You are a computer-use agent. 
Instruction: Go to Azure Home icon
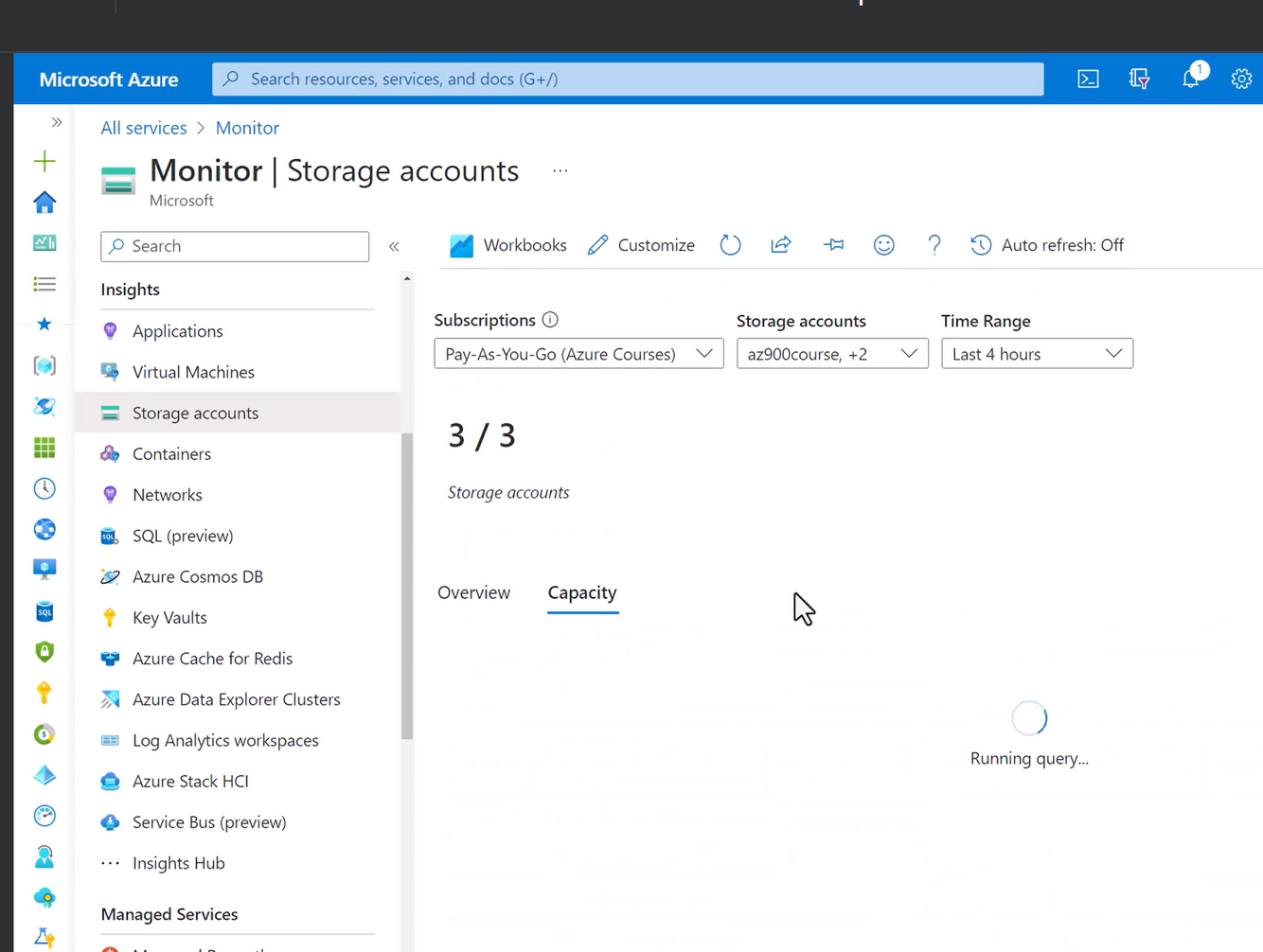point(44,202)
